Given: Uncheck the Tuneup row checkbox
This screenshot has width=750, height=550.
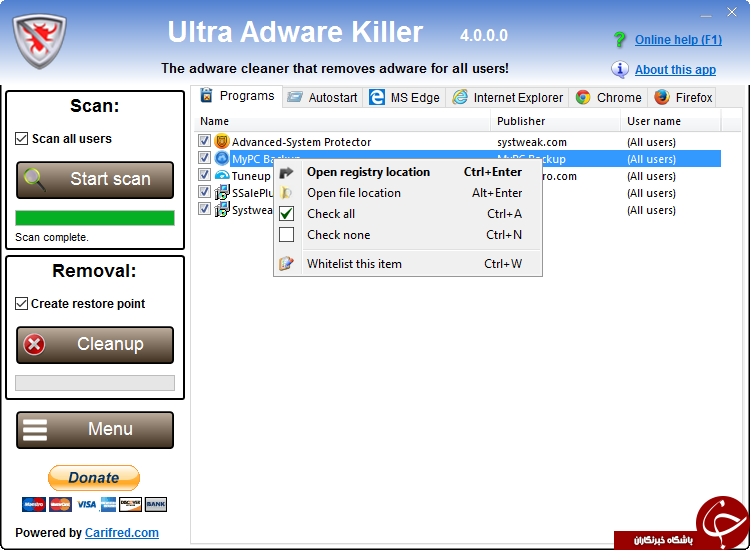Looking at the screenshot, I should 204,175.
